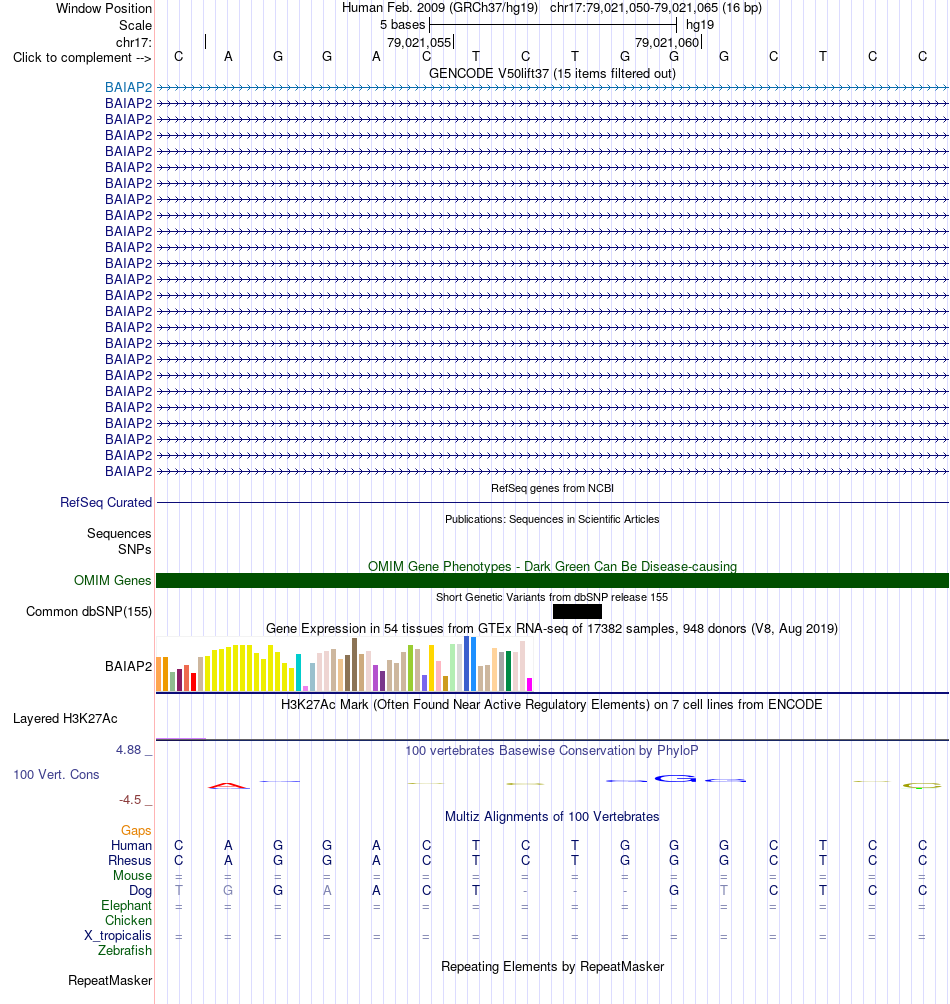This screenshot has height=1004, width=950.
Task: Open the H3K27Ac Mark track title
Action: [552, 705]
